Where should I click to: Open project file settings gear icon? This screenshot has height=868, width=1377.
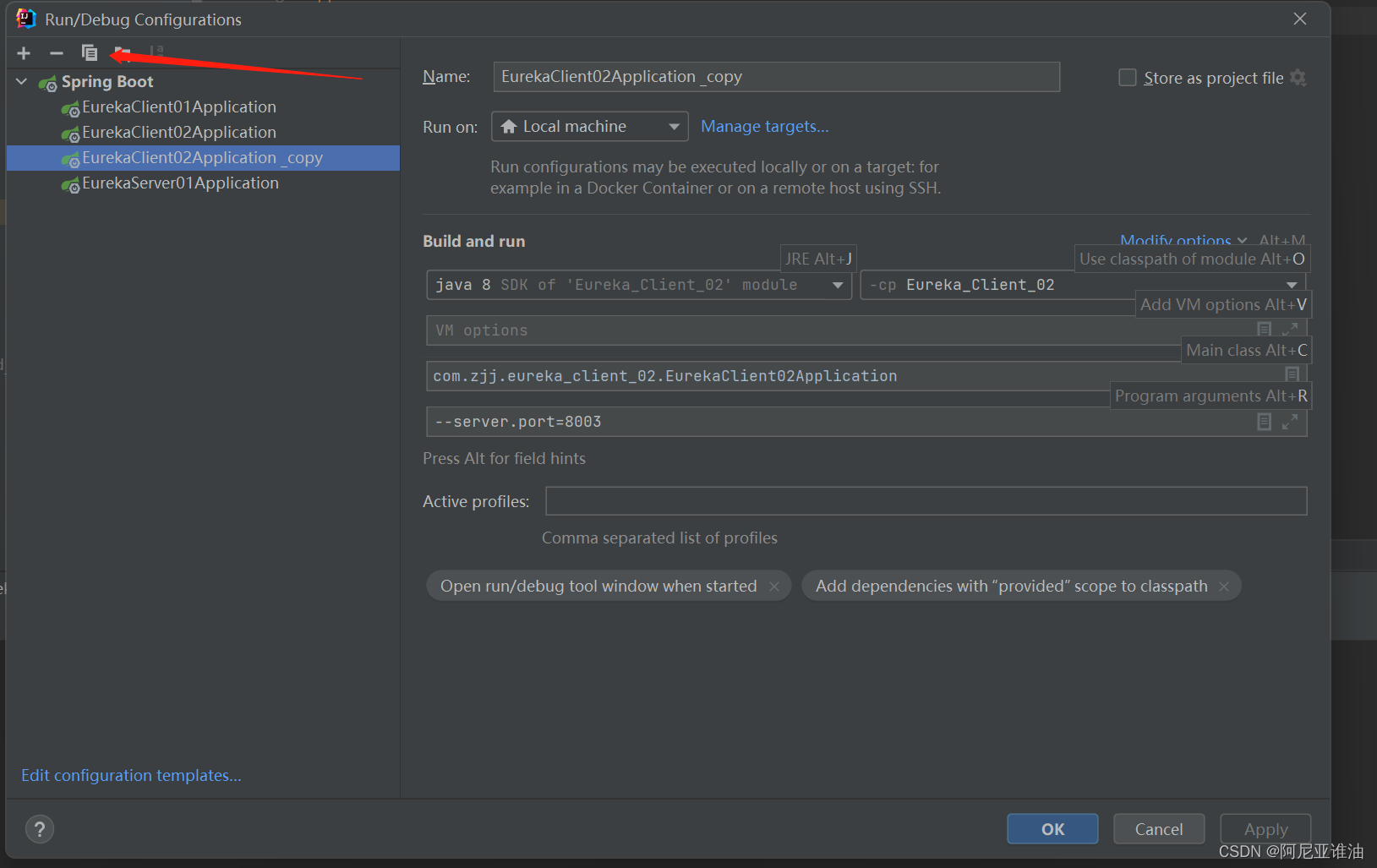pos(1298,78)
